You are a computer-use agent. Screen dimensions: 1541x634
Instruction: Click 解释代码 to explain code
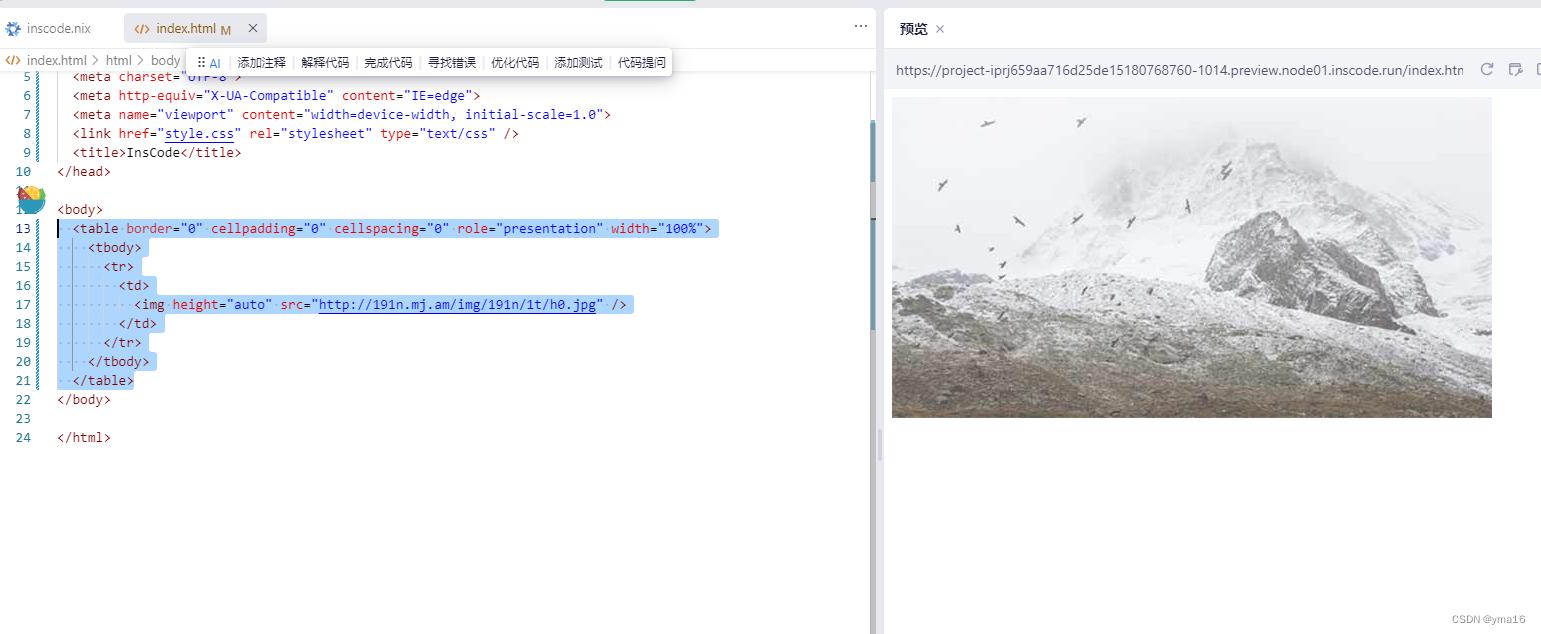(x=325, y=62)
